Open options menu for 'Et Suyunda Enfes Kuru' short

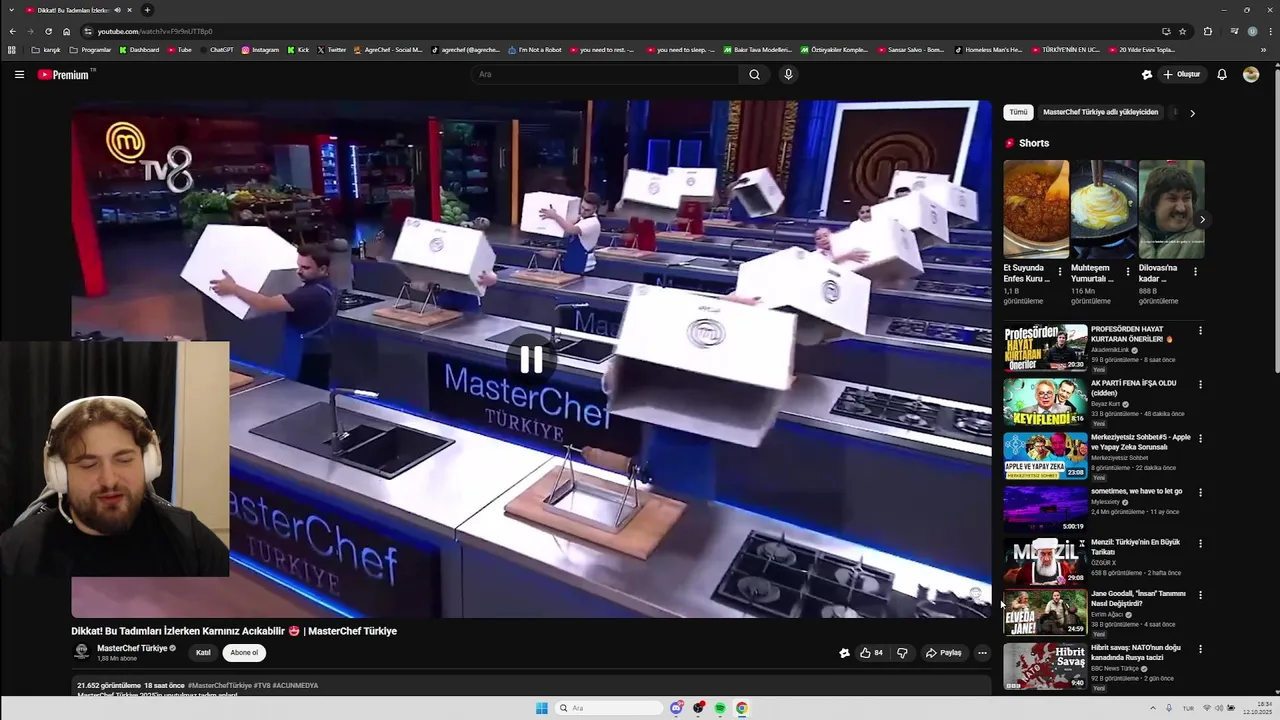pyautogui.click(x=1060, y=271)
